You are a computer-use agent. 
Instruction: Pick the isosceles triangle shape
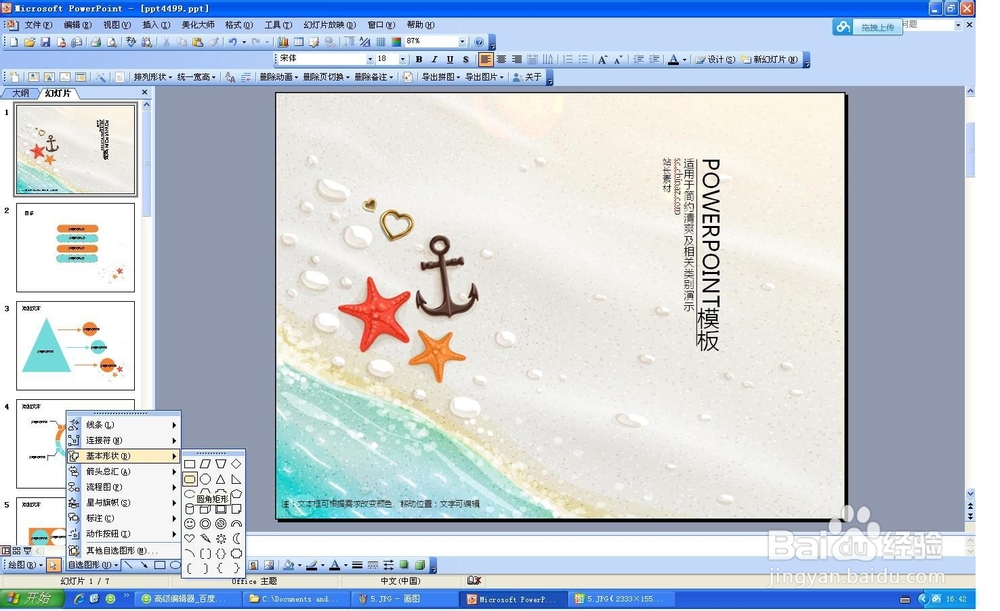(x=221, y=479)
